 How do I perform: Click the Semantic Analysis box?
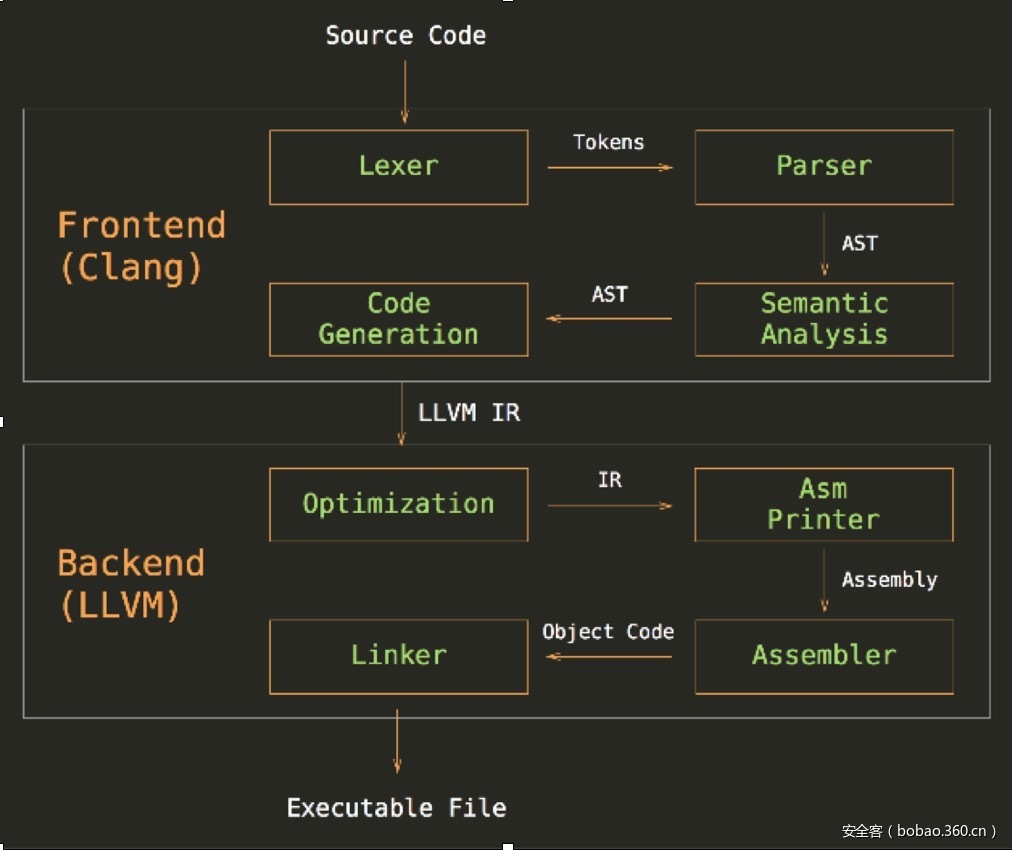pyautogui.click(x=823, y=319)
